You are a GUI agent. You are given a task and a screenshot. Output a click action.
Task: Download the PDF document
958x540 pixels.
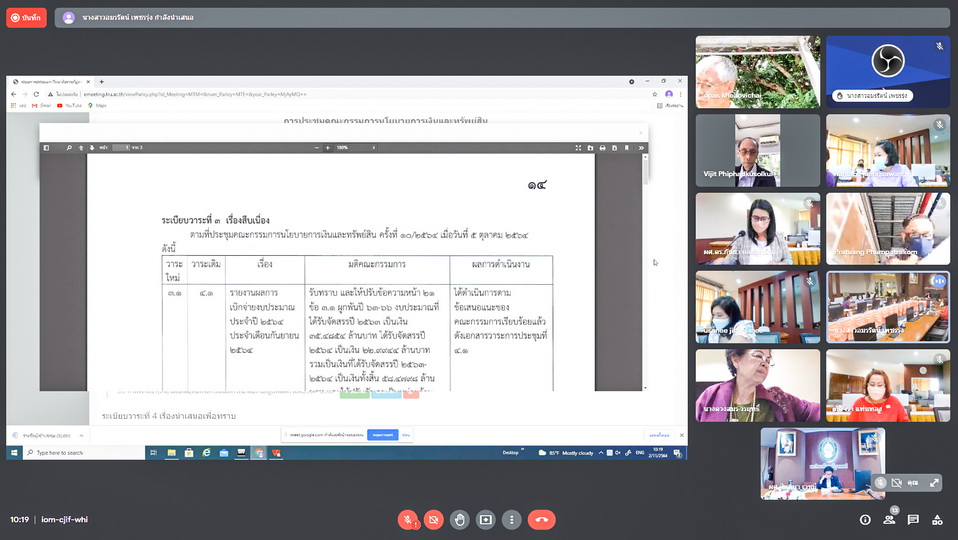tap(615, 148)
